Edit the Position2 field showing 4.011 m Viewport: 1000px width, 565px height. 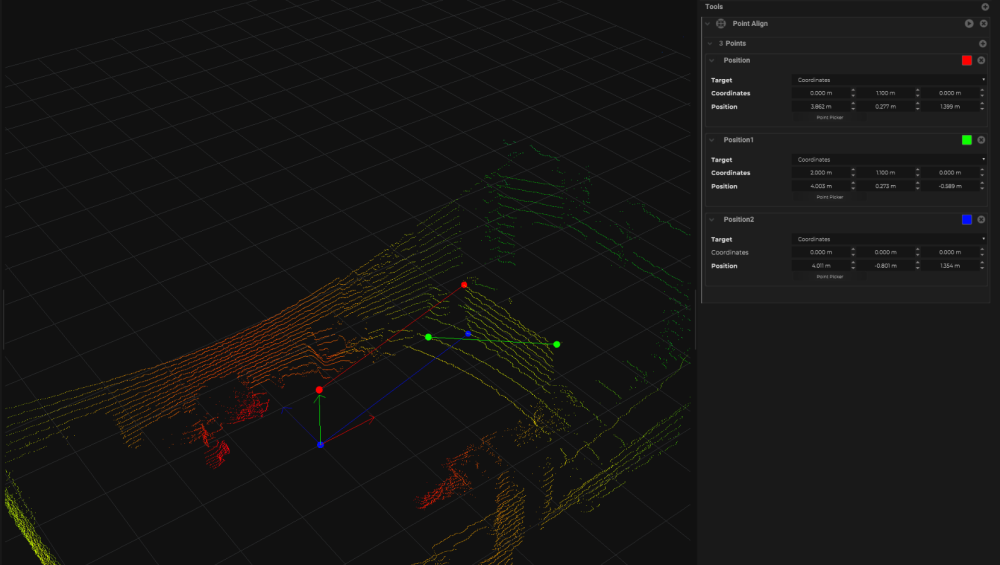click(x=821, y=267)
